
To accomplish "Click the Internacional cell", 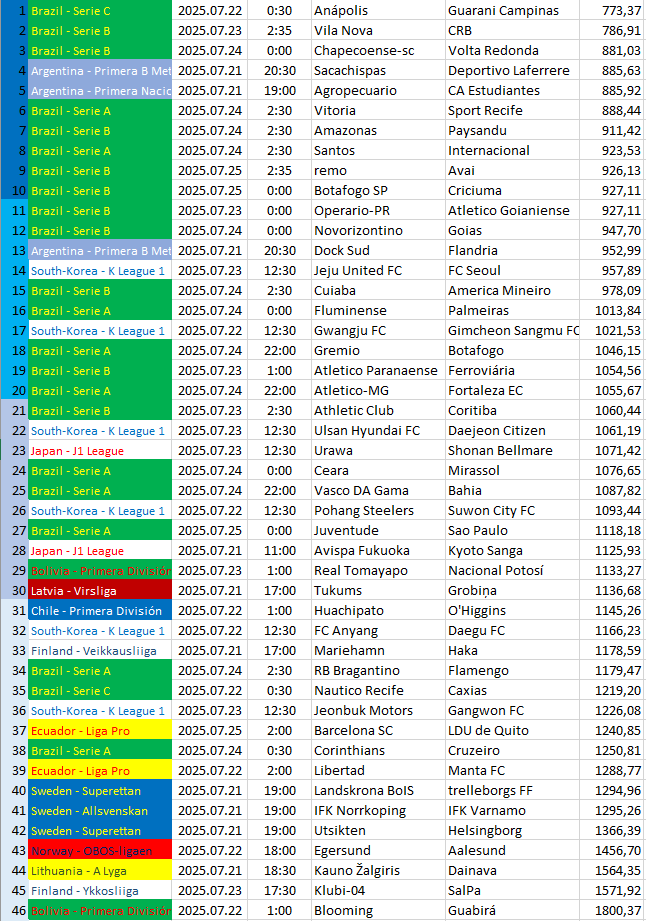I will (512, 150).
